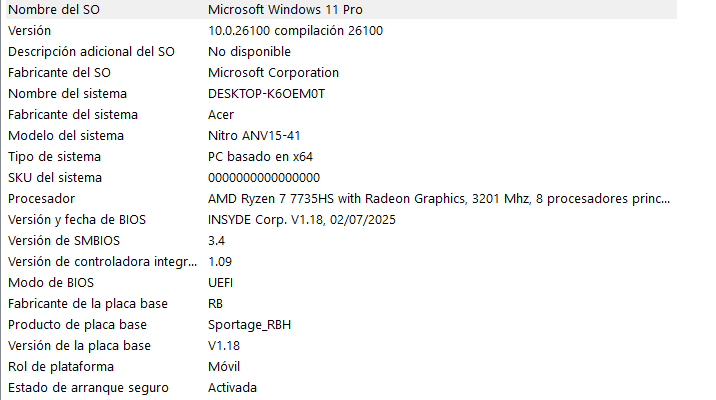Click the Fabricante de la placa base row
This screenshot has height=400, width=716.
click(341, 304)
